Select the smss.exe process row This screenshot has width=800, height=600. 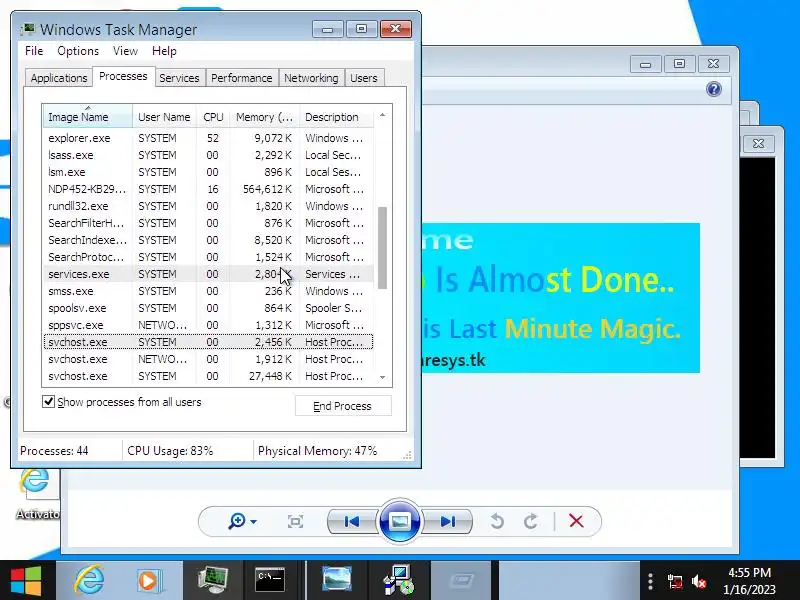tap(208, 291)
